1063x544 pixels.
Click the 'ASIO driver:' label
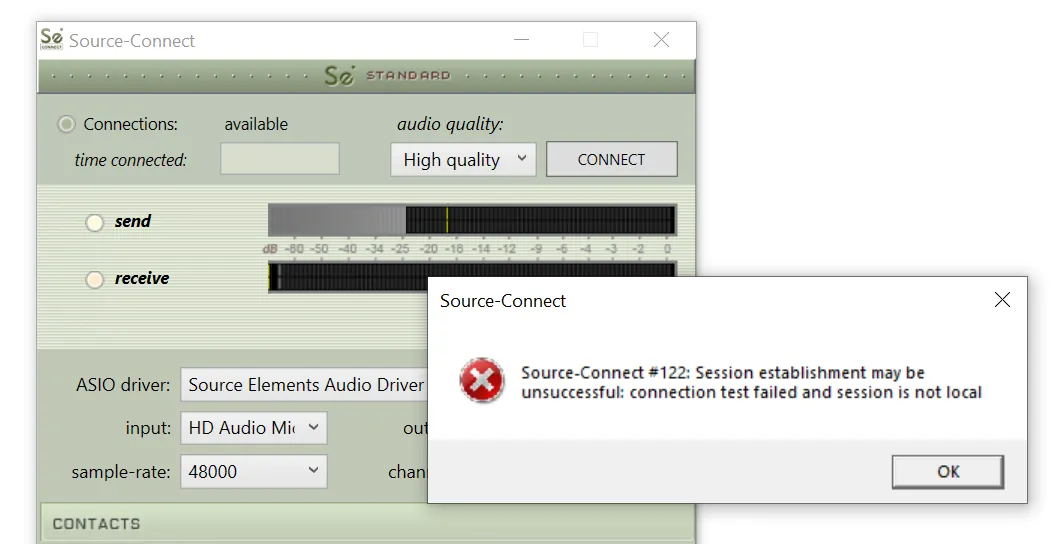(x=123, y=385)
